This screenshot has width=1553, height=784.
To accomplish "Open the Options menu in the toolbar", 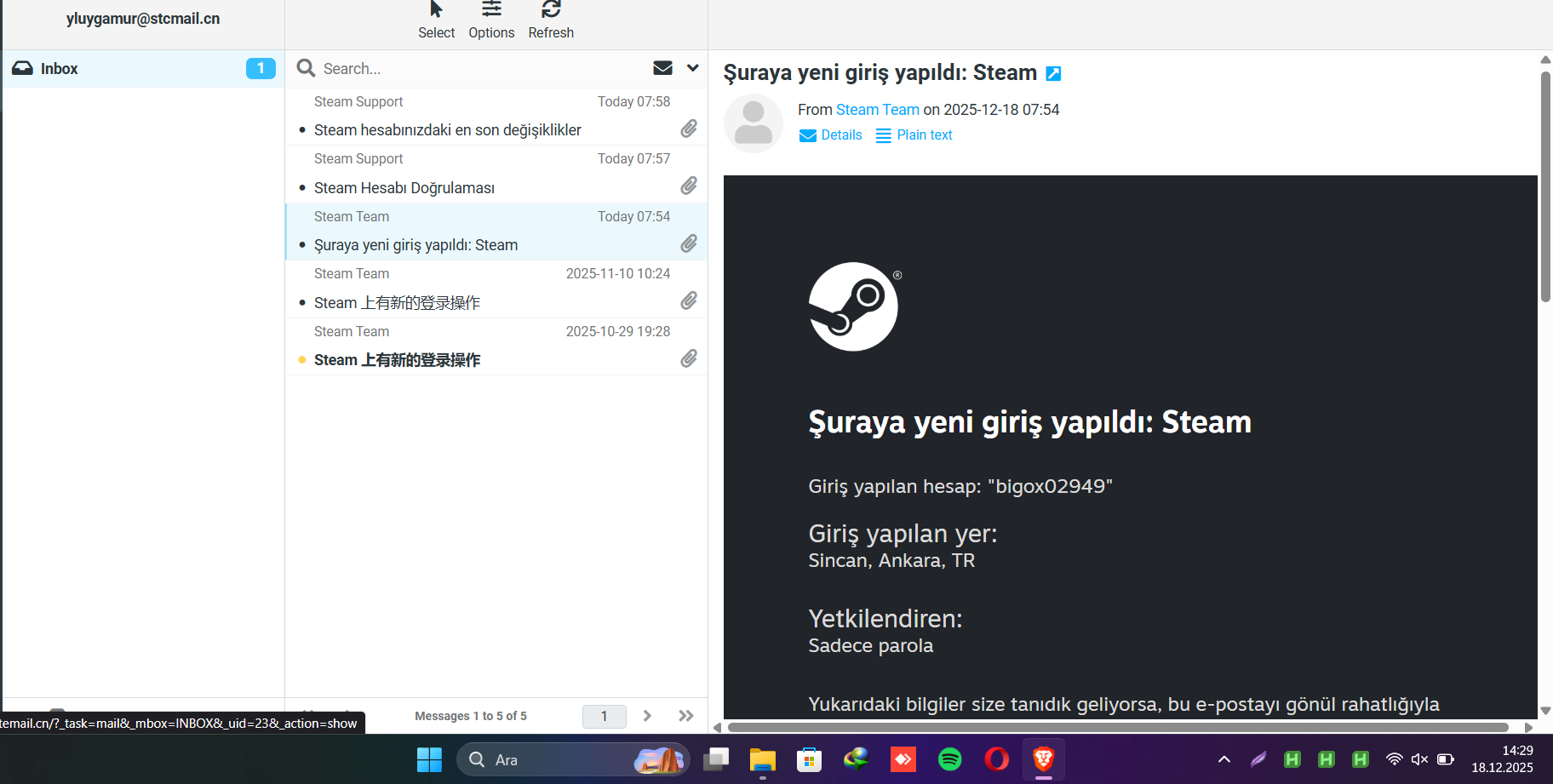I will tap(491, 20).
